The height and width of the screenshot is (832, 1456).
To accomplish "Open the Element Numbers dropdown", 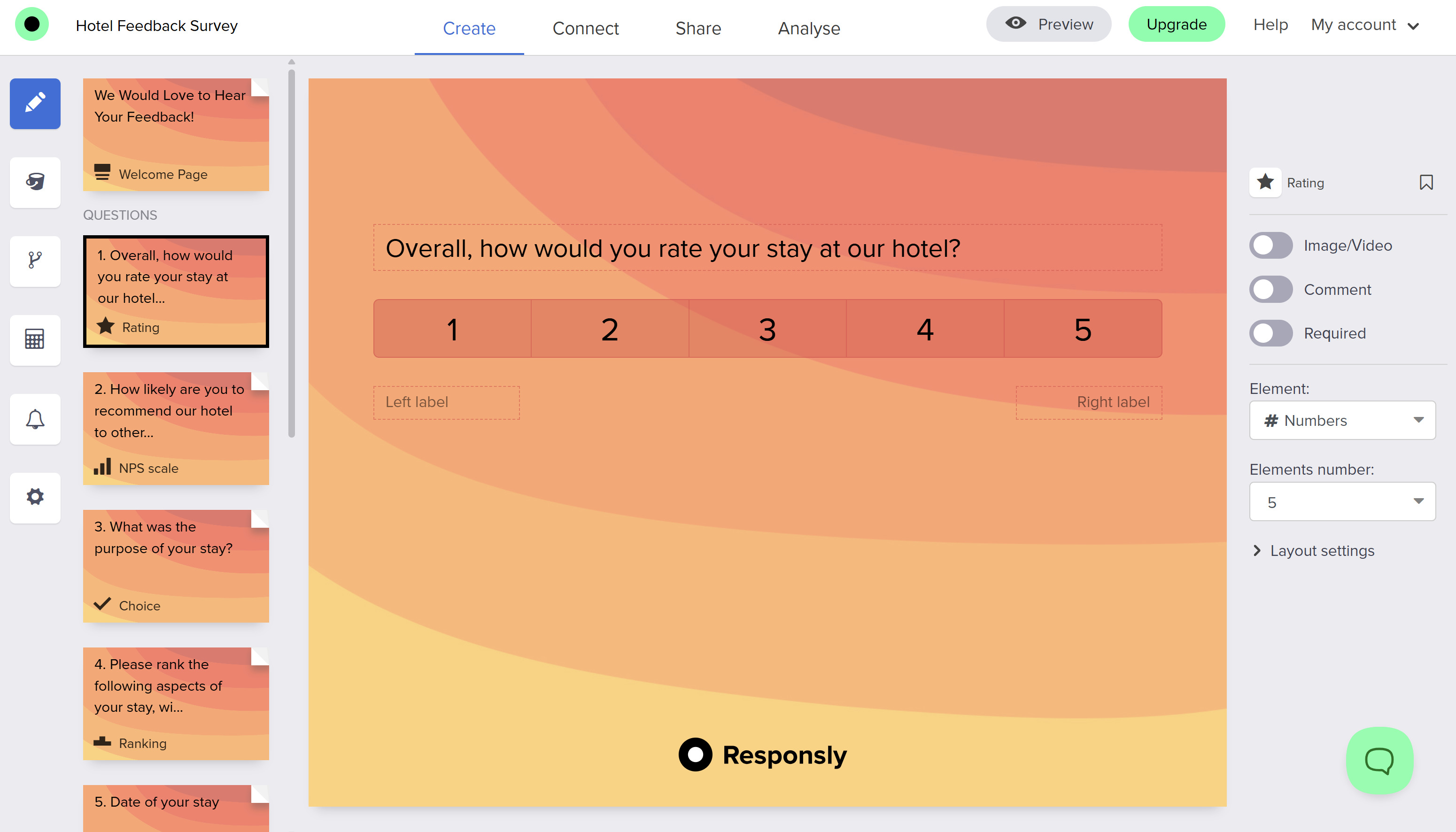I will [x=1342, y=421].
